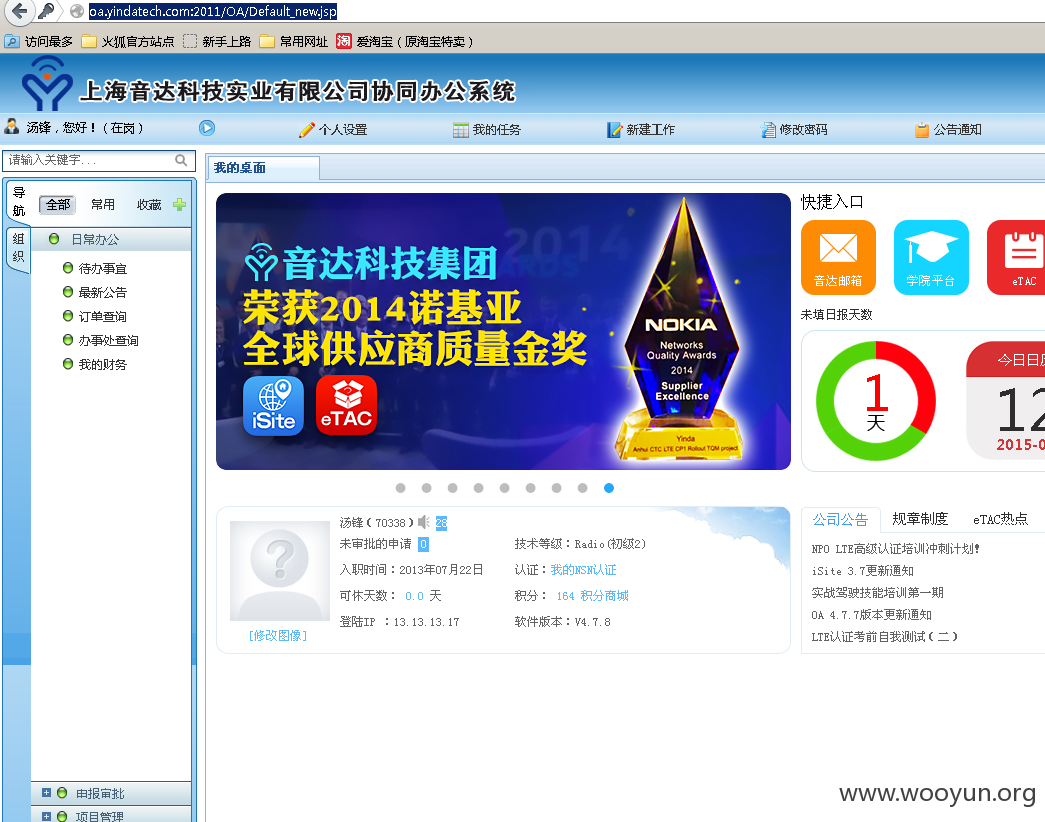Click the browser address bar URL
Viewport: 1045px width, 822px height.
click(213, 11)
